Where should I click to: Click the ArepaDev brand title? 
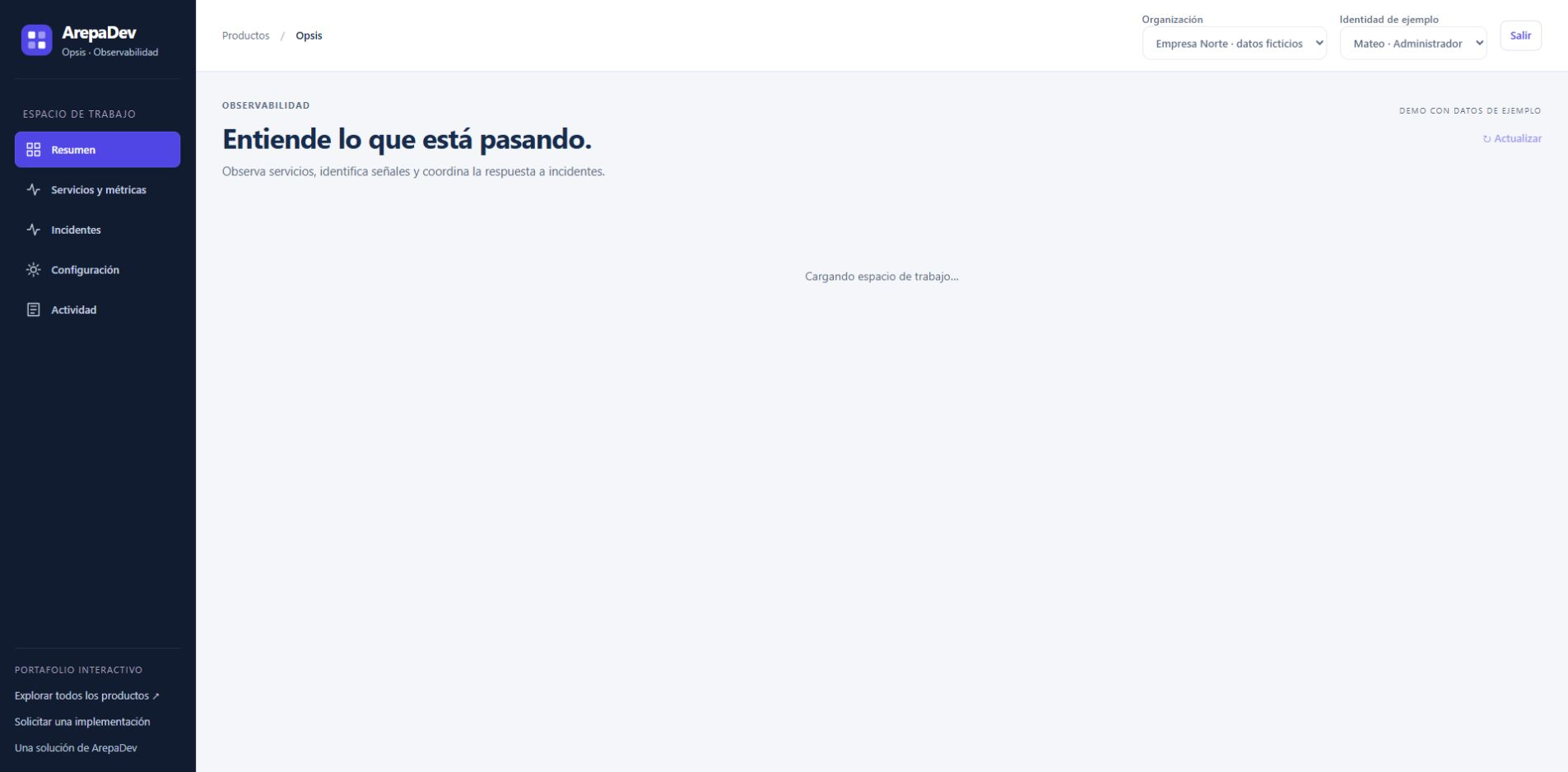(99, 33)
